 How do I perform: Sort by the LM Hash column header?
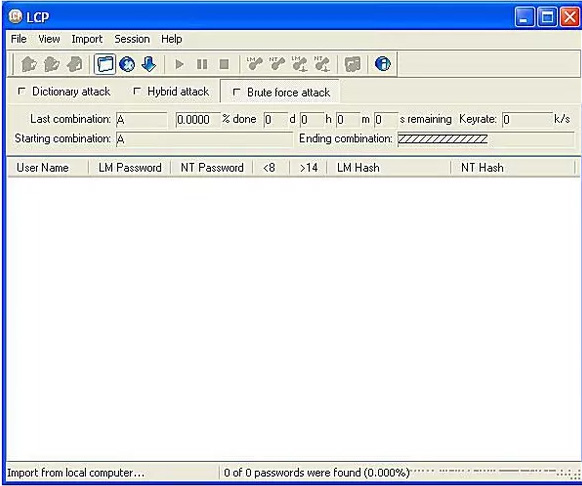389,168
